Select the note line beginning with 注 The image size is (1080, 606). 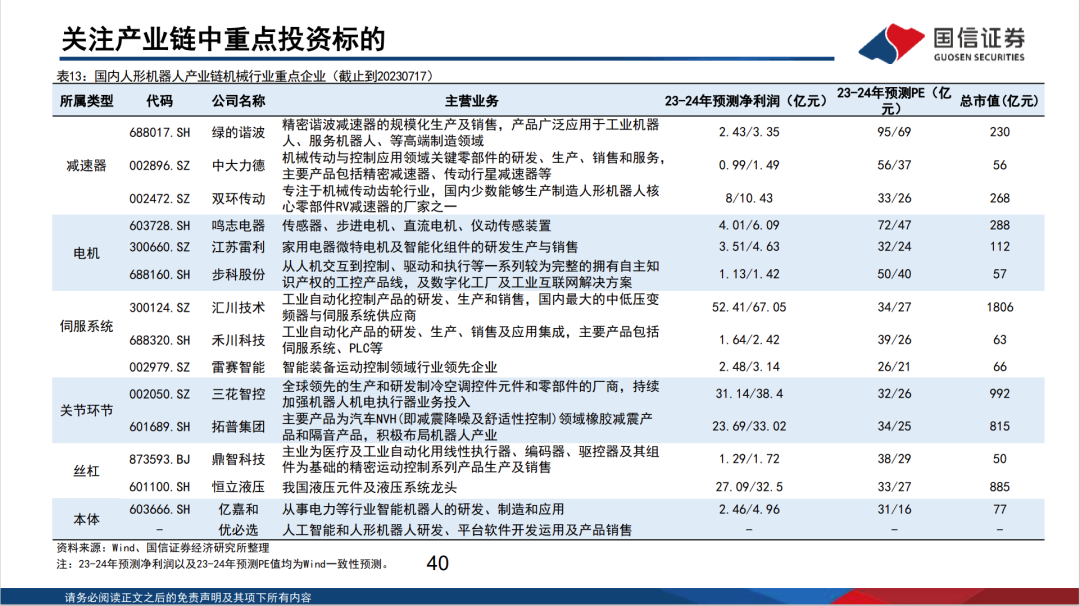(x=225, y=564)
